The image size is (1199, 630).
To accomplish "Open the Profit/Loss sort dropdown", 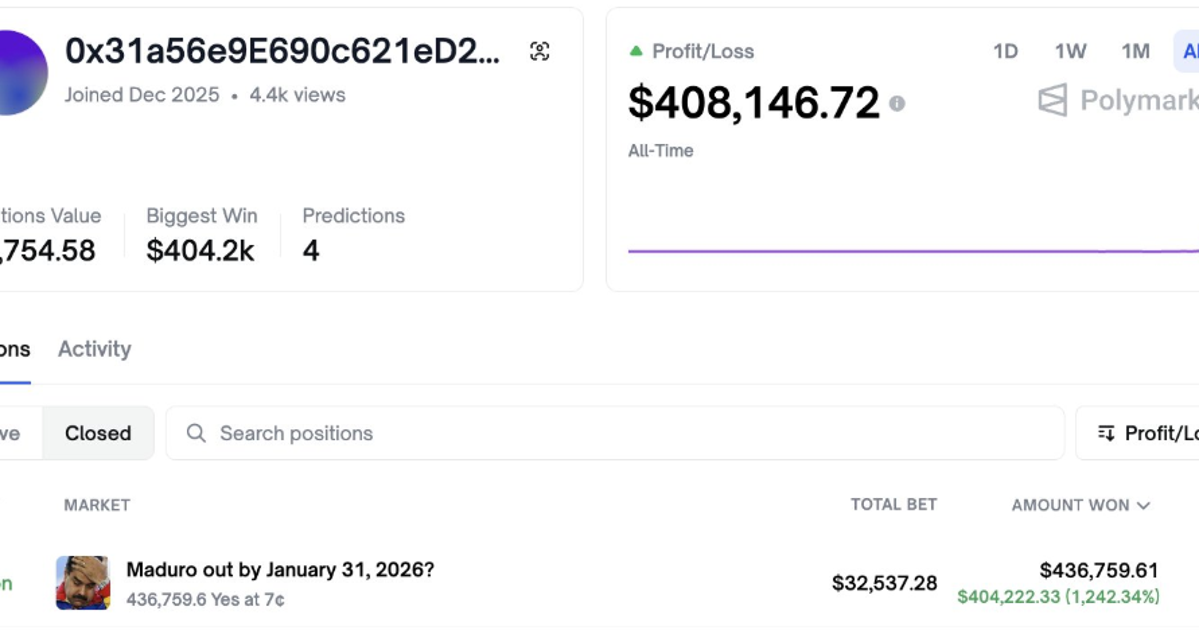I will pyautogui.click(x=1145, y=433).
